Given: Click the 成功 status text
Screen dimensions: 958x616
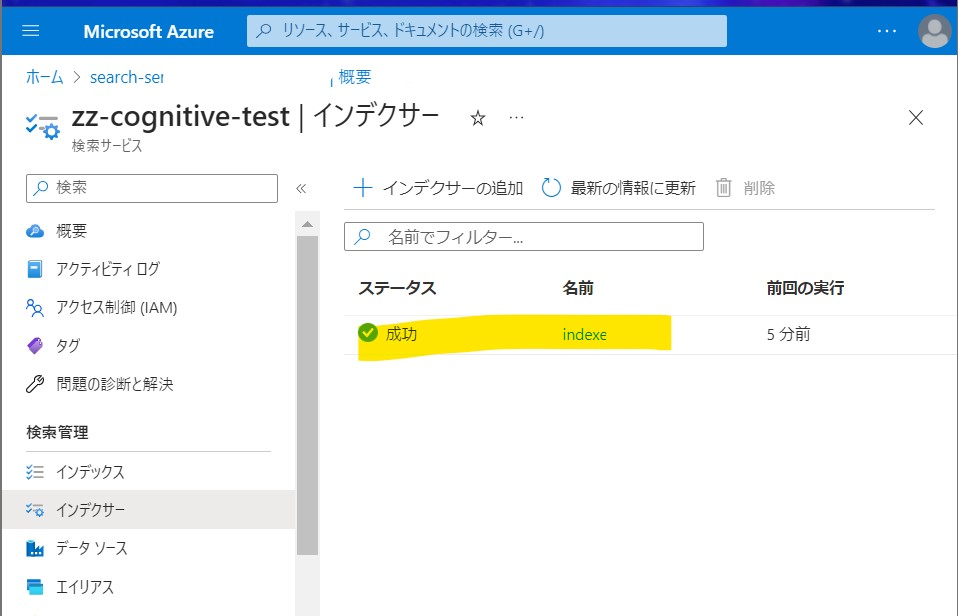Looking at the screenshot, I should tap(401, 334).
